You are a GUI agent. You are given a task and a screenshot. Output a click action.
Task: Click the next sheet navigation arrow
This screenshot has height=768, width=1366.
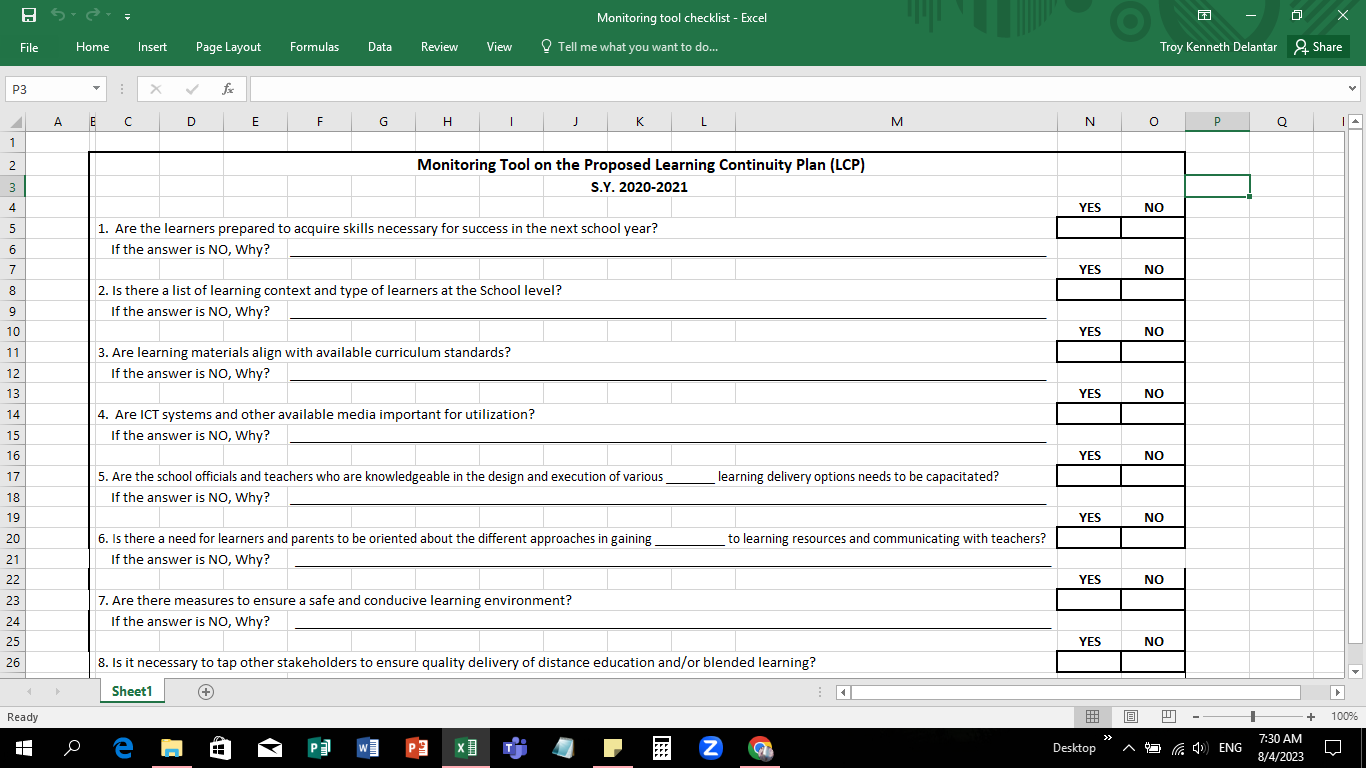pos(58,691)
